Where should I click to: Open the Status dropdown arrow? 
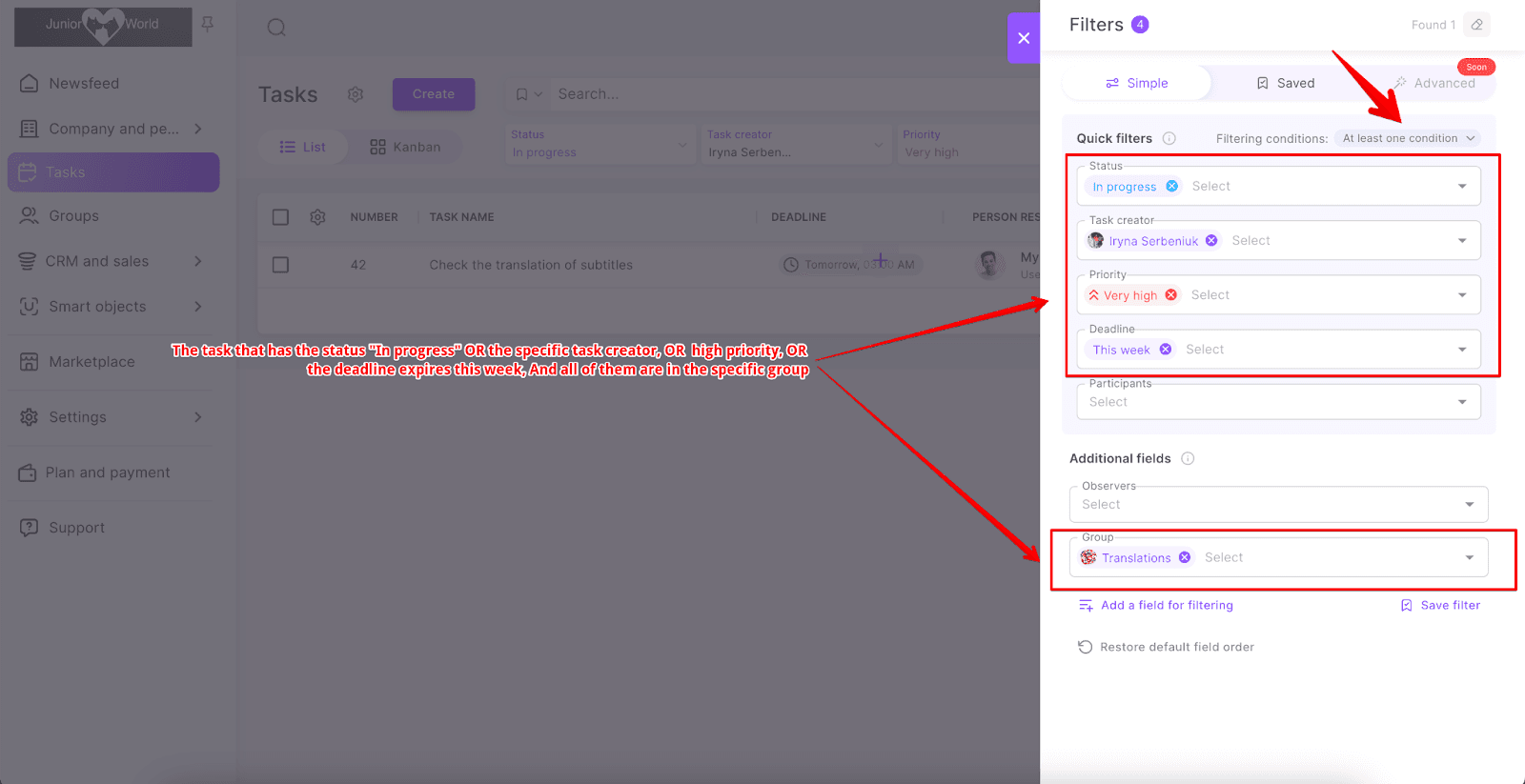(x=1462, y=187)
